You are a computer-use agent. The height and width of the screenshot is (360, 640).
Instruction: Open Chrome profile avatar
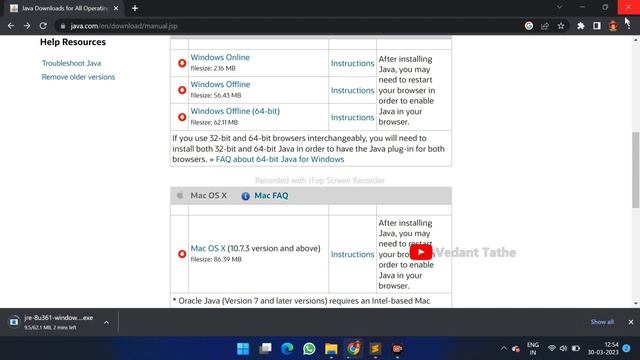click(x=613, y=26)
